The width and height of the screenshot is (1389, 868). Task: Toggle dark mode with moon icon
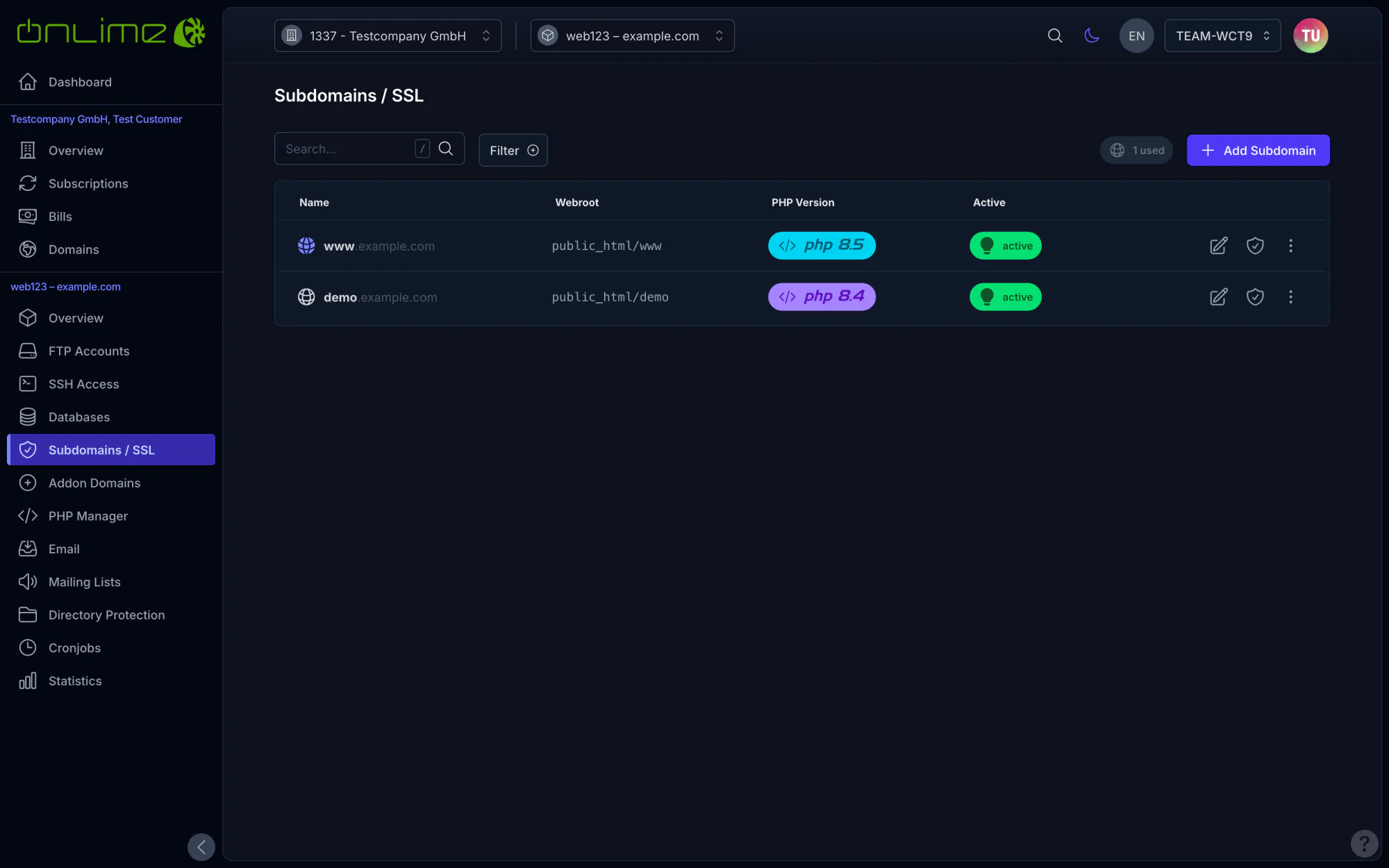coord(1092,35)
